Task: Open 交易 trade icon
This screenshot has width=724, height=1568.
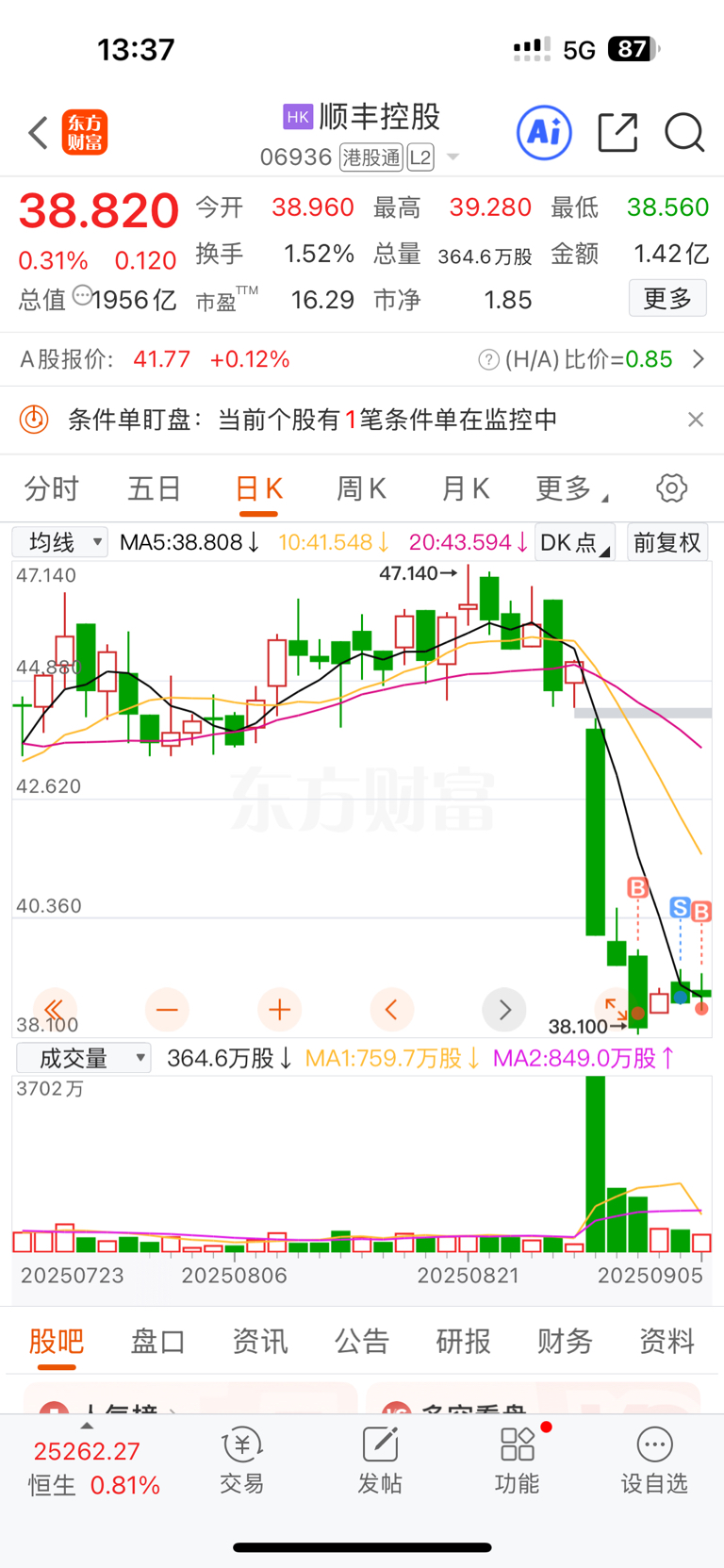Action: pyautogui.click(x=242, y=1460)
